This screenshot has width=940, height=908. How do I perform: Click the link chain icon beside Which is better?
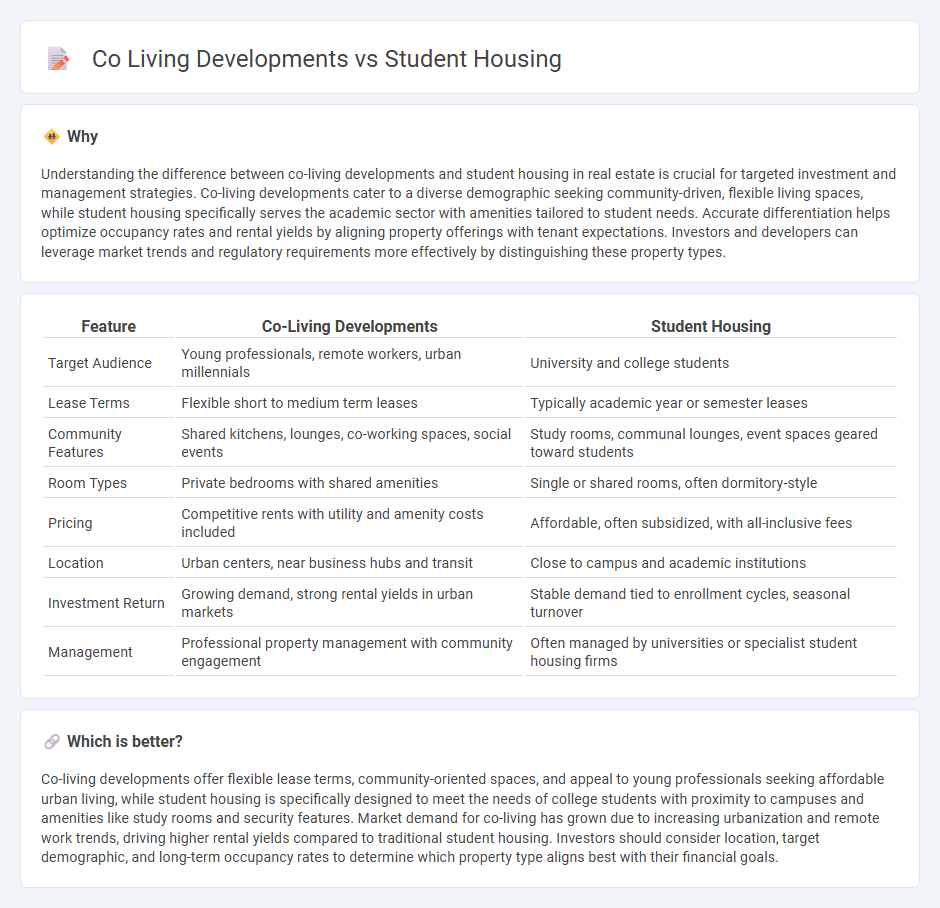point(52,741)
